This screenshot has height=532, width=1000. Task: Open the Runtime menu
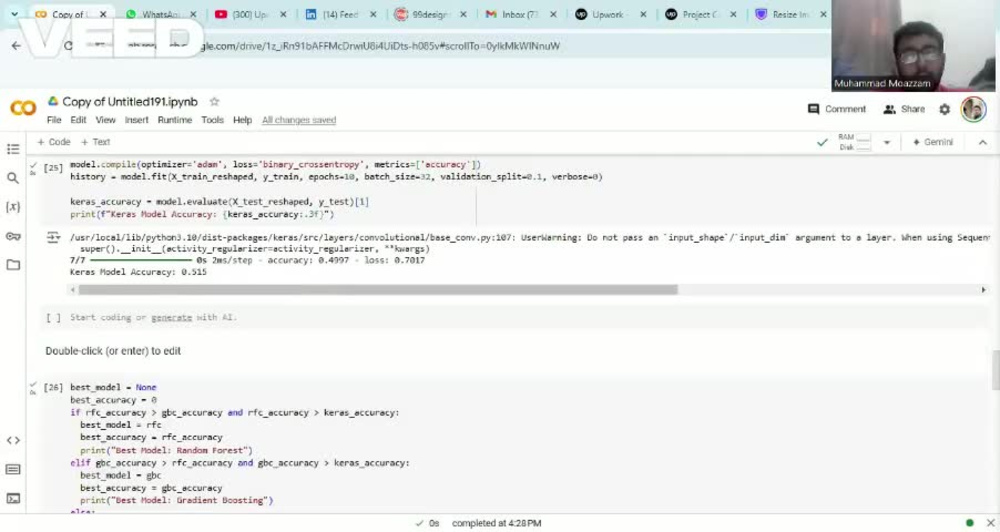pyautogui.click(x=175, y=120)
